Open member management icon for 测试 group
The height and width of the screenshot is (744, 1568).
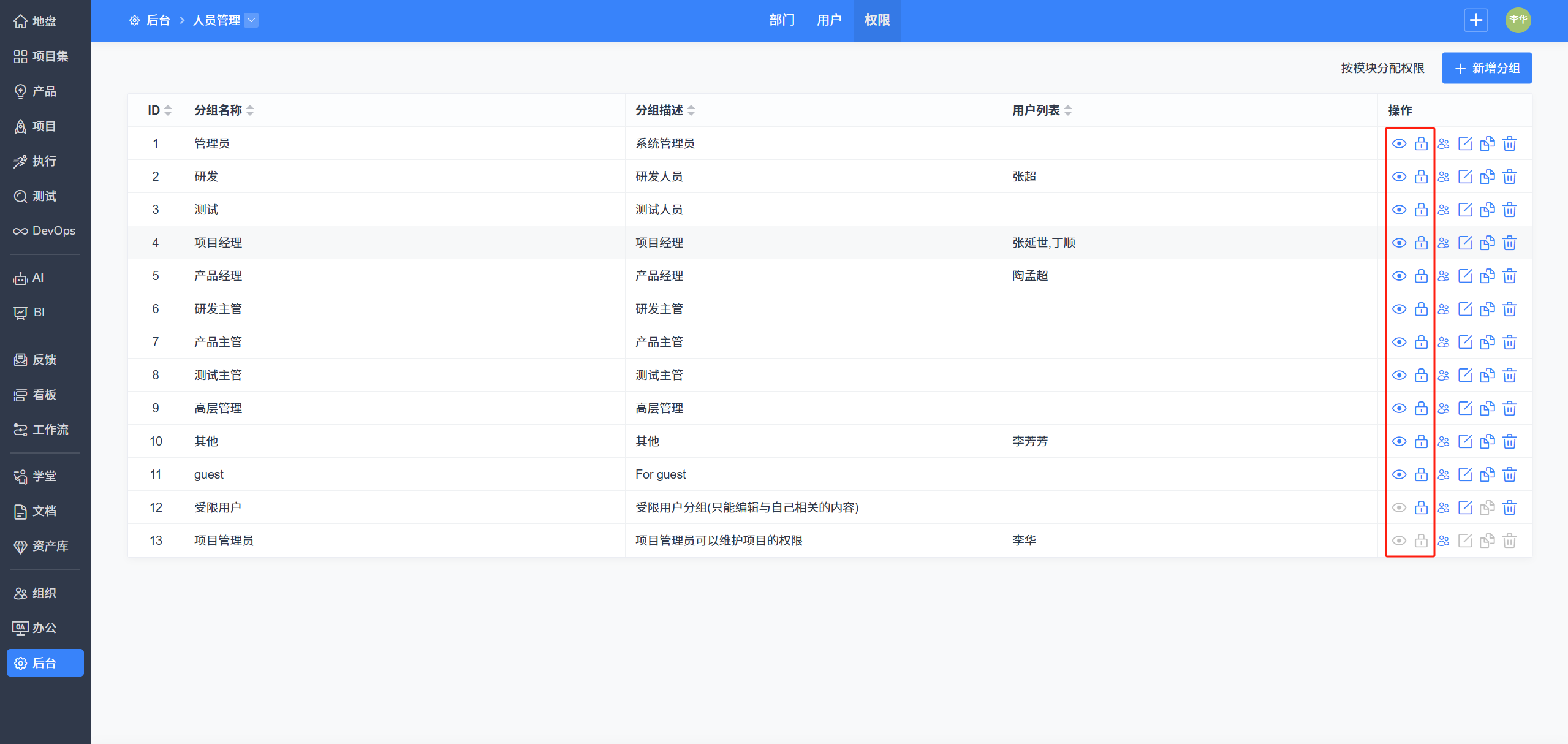click(1444, 210)
